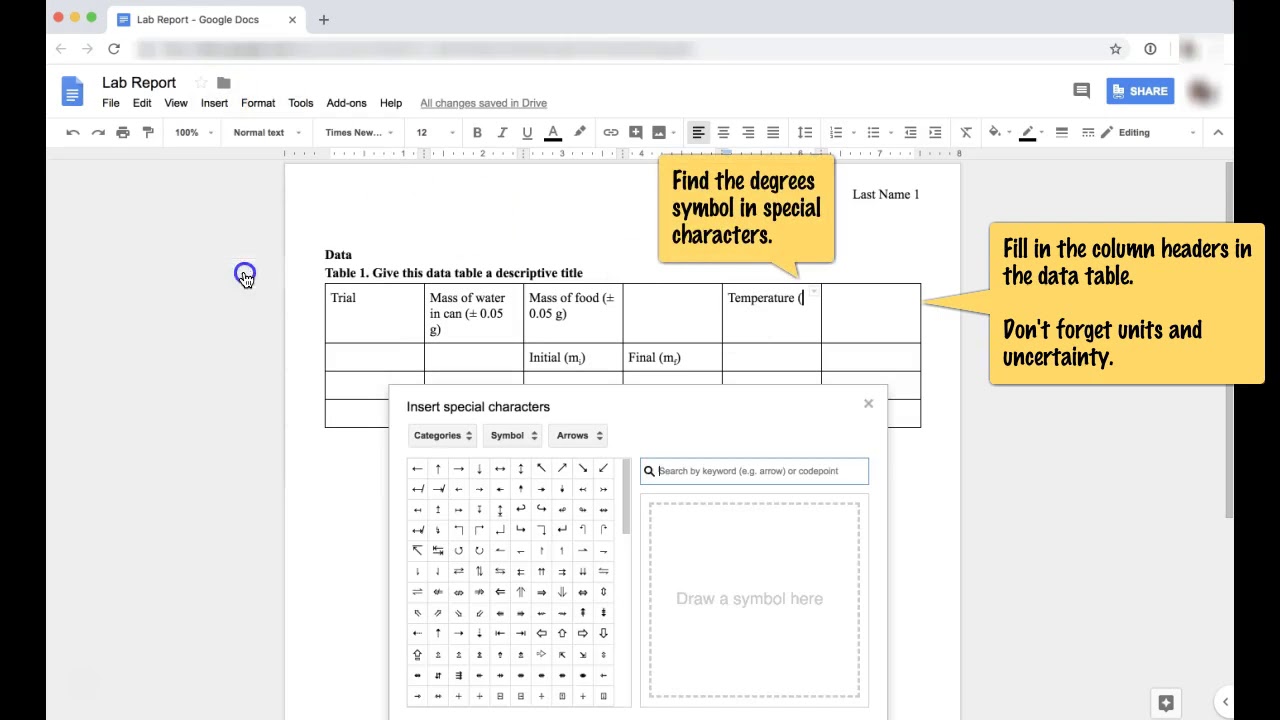Click the Lab Report document title
The width and height of the screenshot is (1280, 720).
point(139,83)
